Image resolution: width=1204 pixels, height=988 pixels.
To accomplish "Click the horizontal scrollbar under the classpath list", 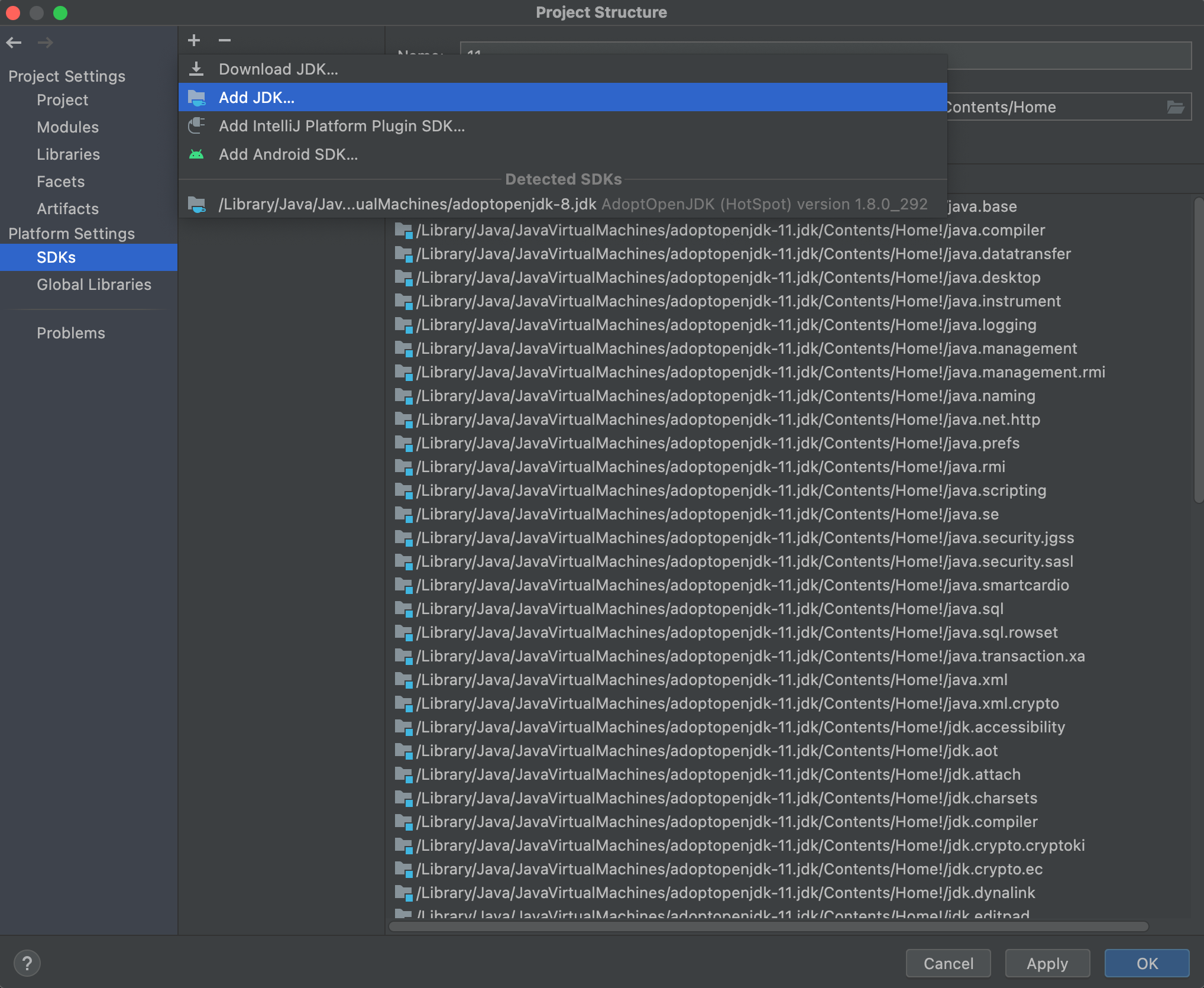I will [769, 926].
